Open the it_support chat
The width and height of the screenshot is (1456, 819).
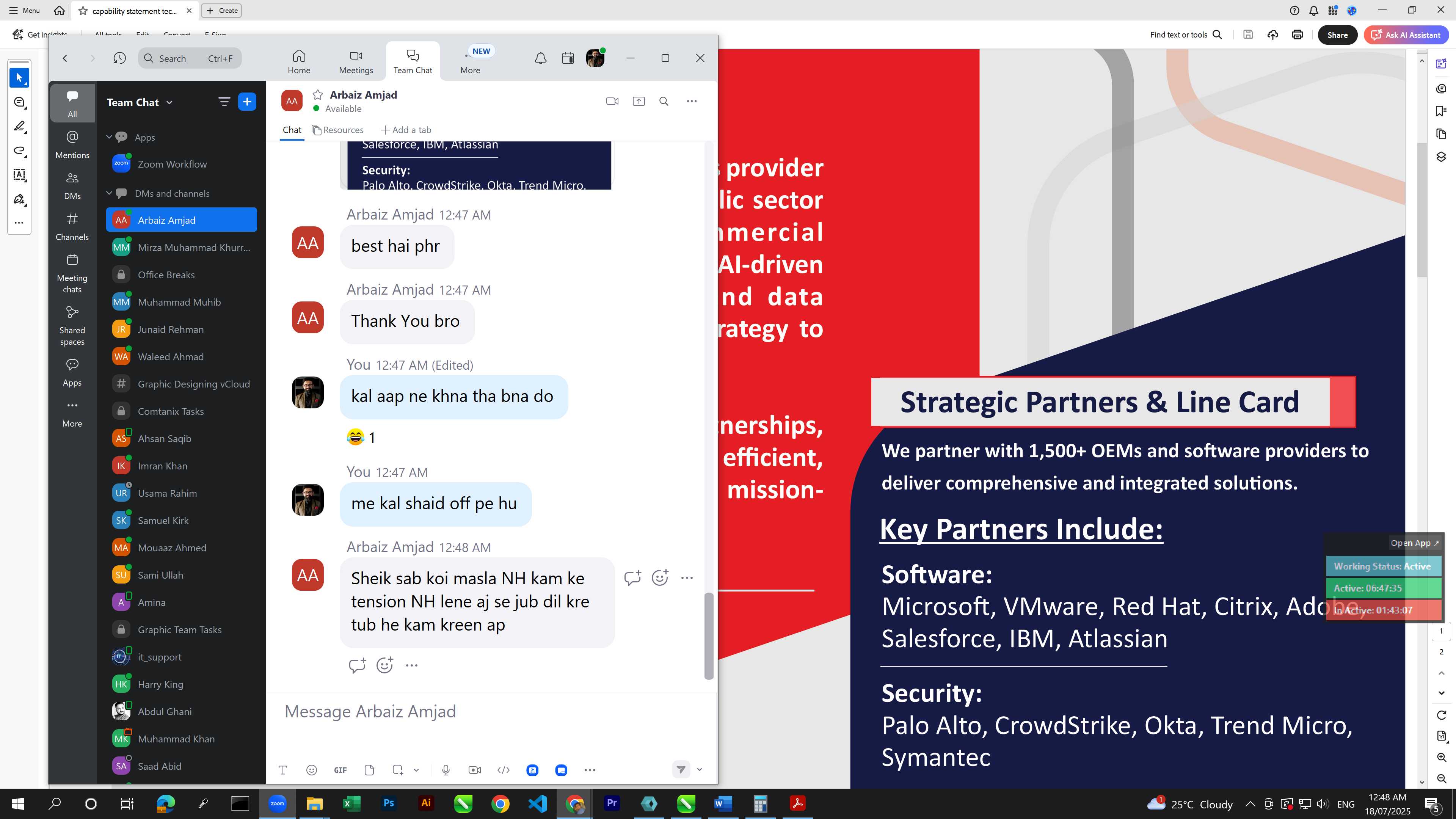pyautogui.click(x=182, y=657)
